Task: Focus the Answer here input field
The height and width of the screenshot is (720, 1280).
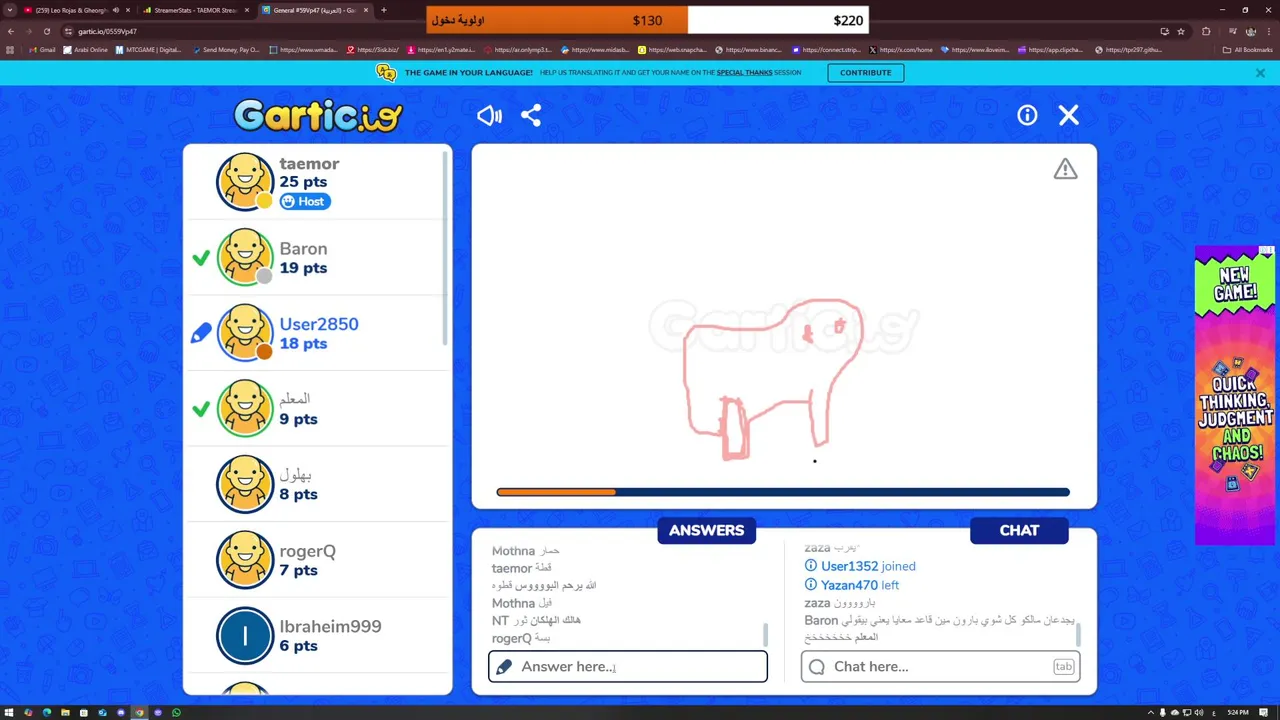Action: [x=628, y=667]
